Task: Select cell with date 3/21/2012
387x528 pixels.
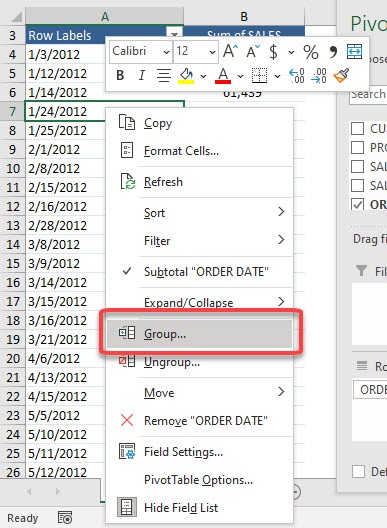Action: click(65, 339)
